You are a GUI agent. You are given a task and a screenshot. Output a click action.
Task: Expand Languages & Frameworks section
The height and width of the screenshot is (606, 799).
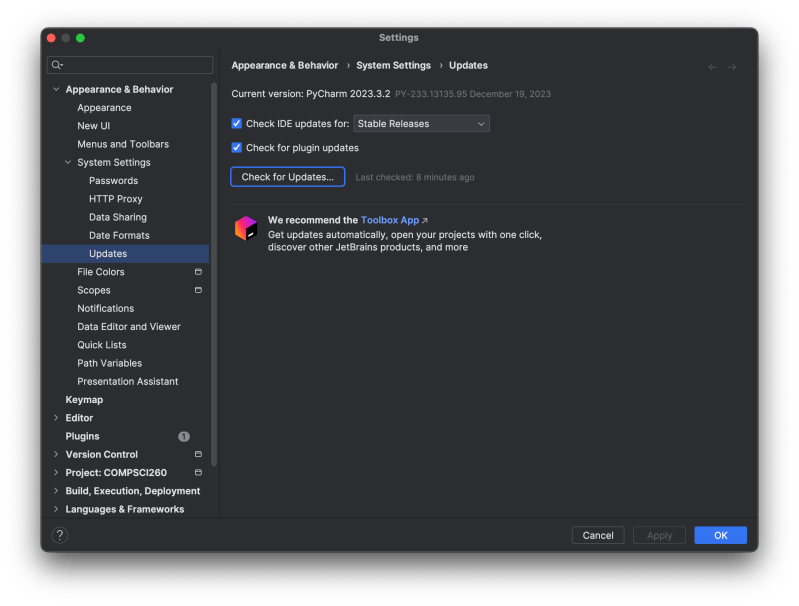coord(56,509)
